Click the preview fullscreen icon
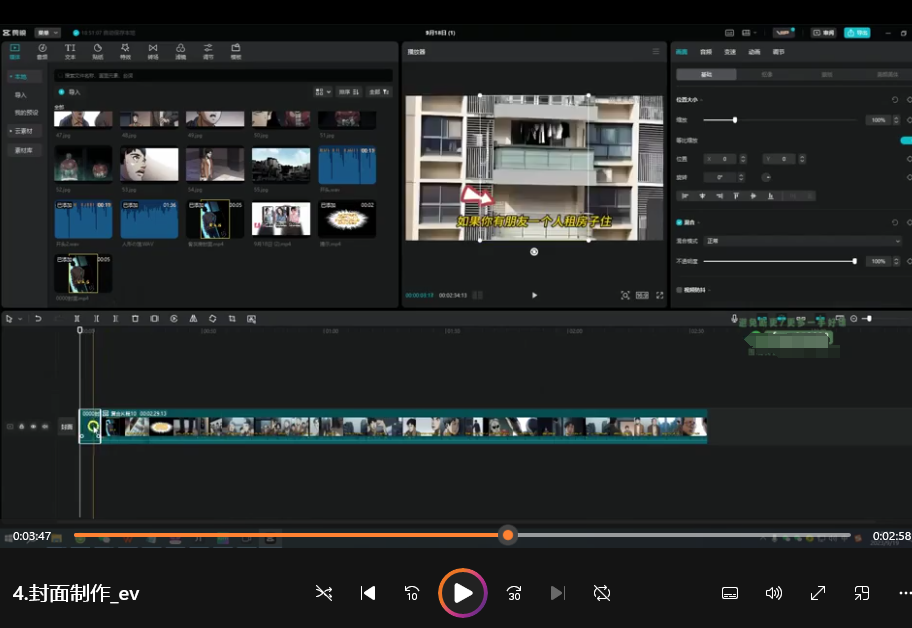Image resolution: width=912 pixels, height=628 pixels. point(660,295)
